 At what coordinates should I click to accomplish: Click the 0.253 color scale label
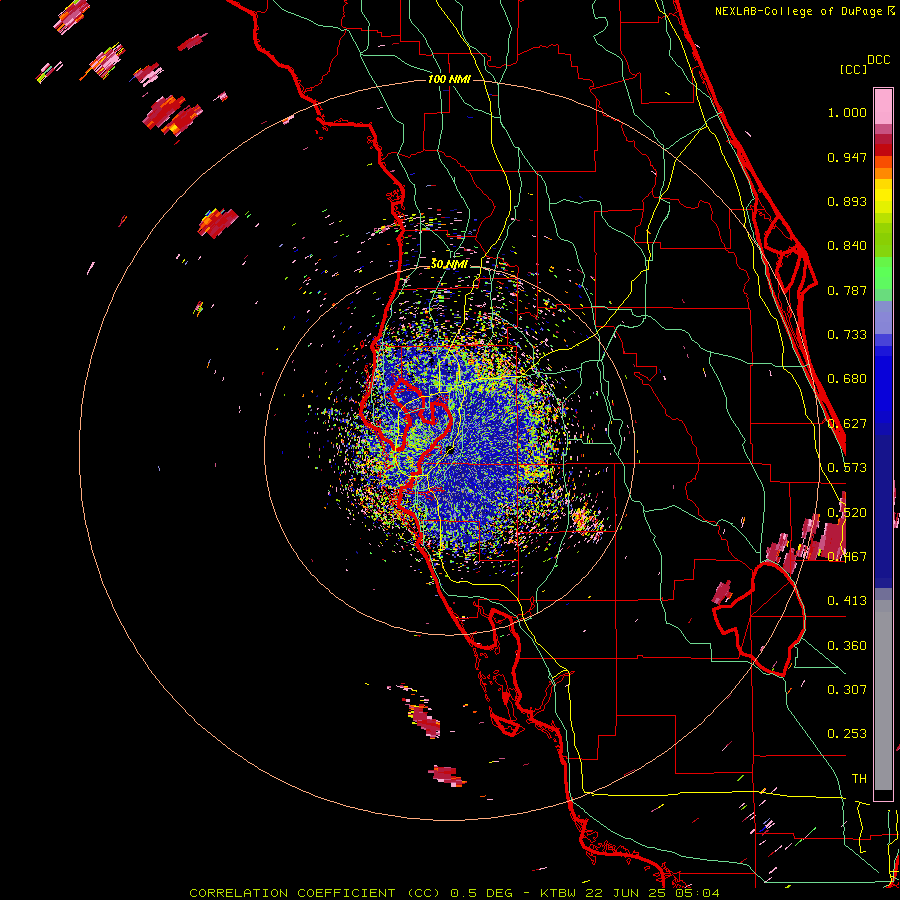click(x=847, y=734)
